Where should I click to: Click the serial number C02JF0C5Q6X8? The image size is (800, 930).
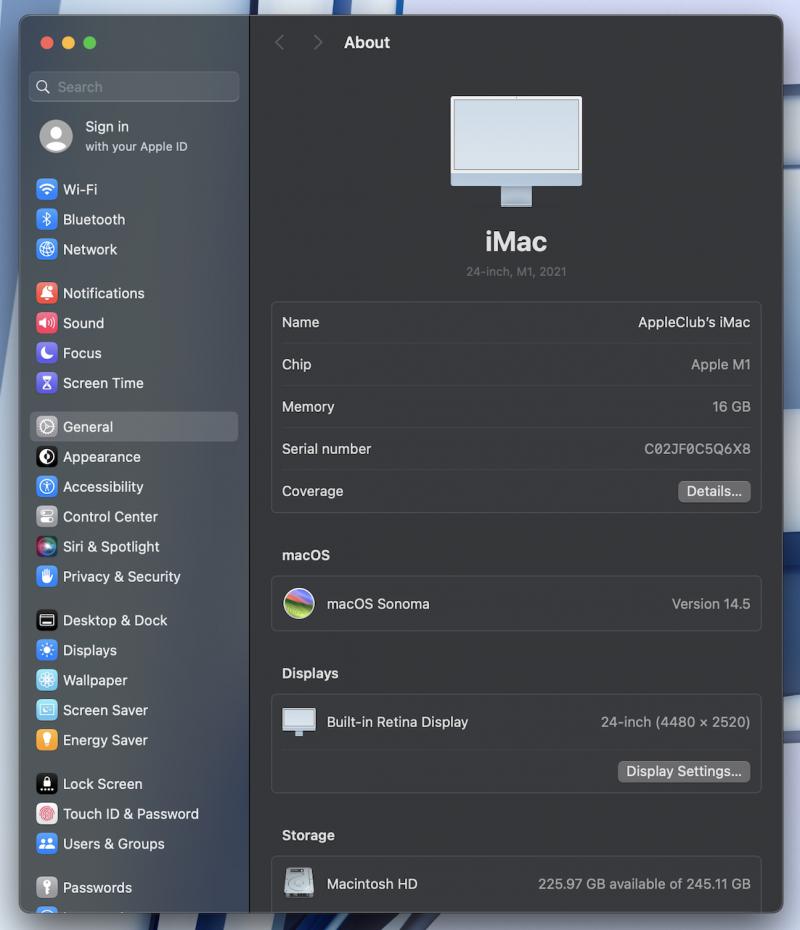[x=697, y=449]
